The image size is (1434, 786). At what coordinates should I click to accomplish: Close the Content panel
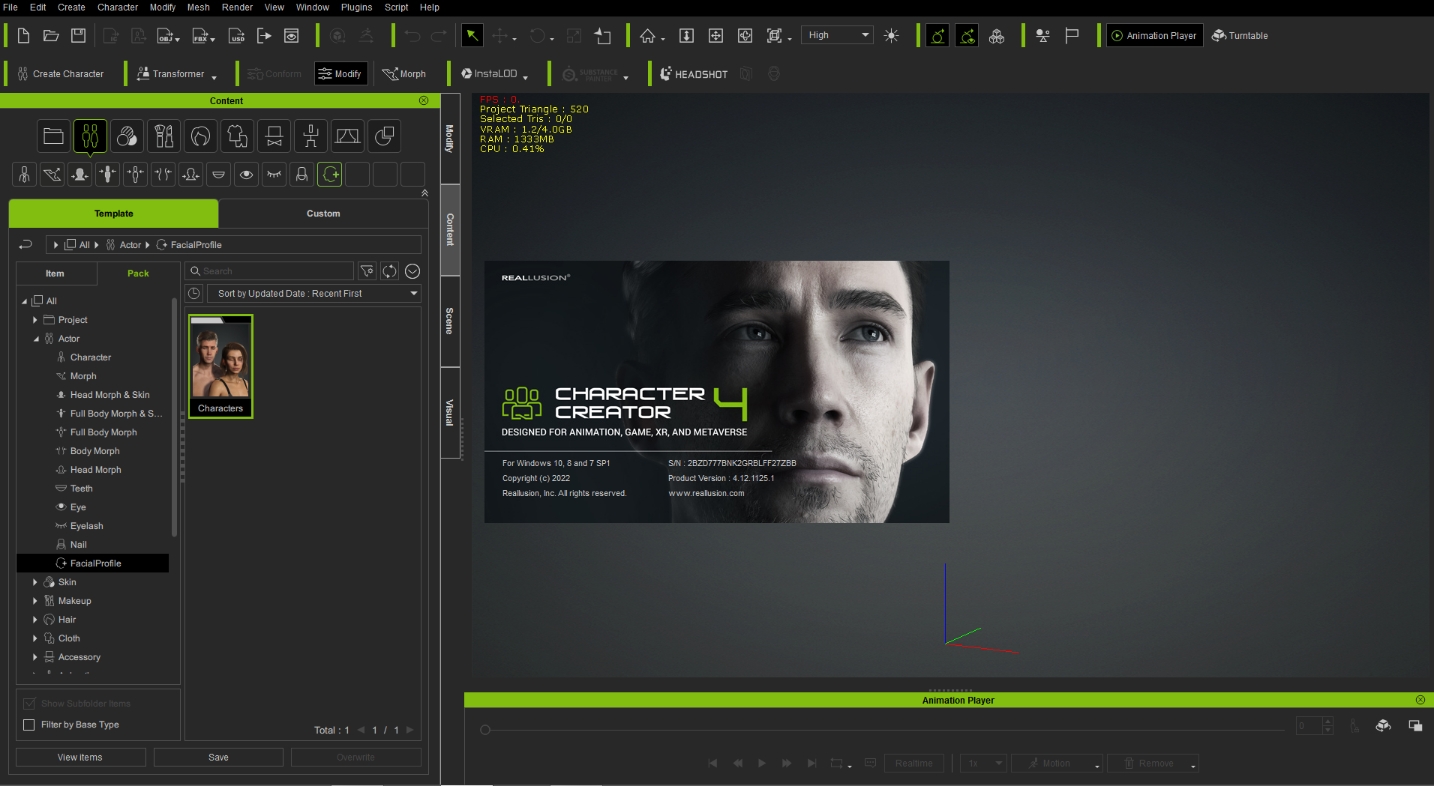(x=423, y=101)
